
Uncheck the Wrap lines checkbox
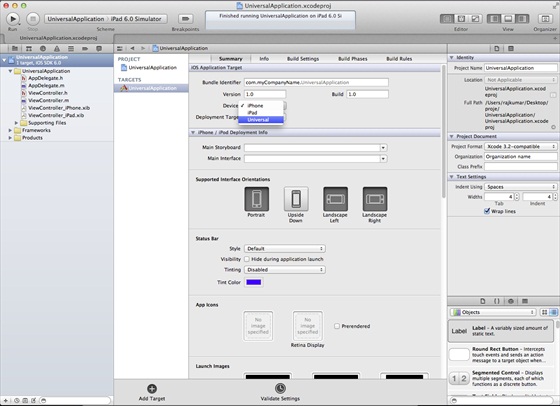[x=487, y=211]
